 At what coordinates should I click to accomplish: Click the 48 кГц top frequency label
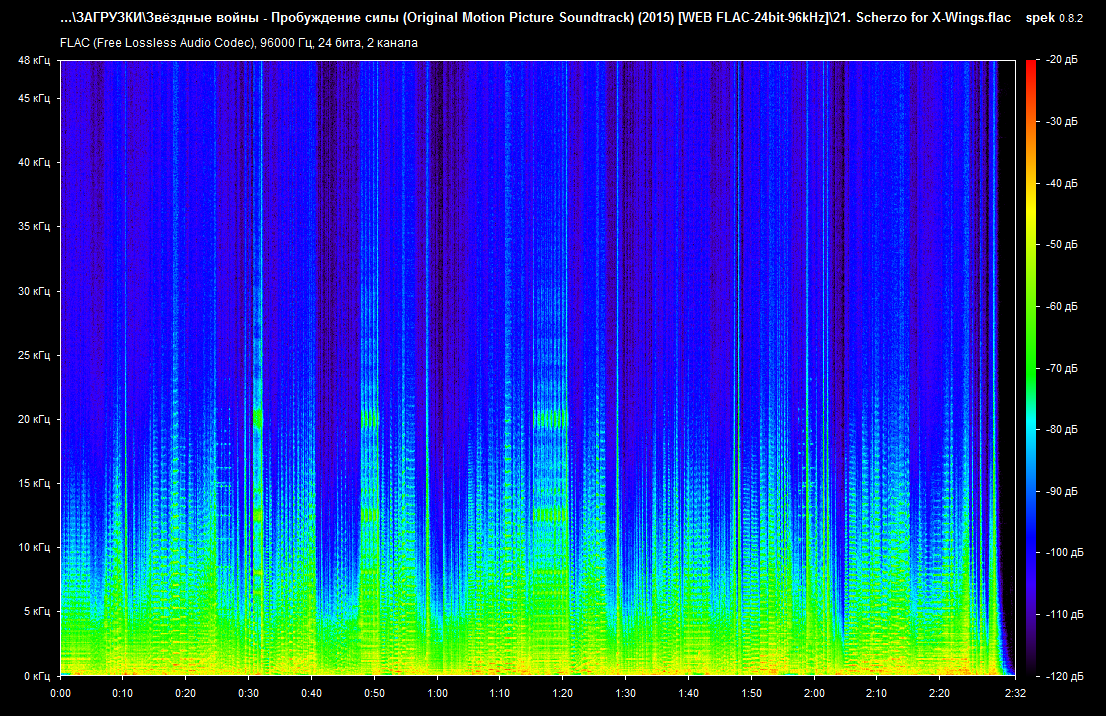coord(33,61)
